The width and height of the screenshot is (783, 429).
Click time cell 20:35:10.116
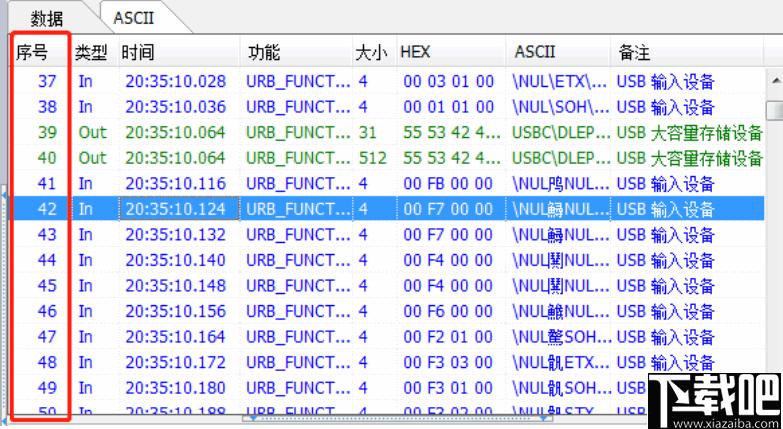click(176, 184)
